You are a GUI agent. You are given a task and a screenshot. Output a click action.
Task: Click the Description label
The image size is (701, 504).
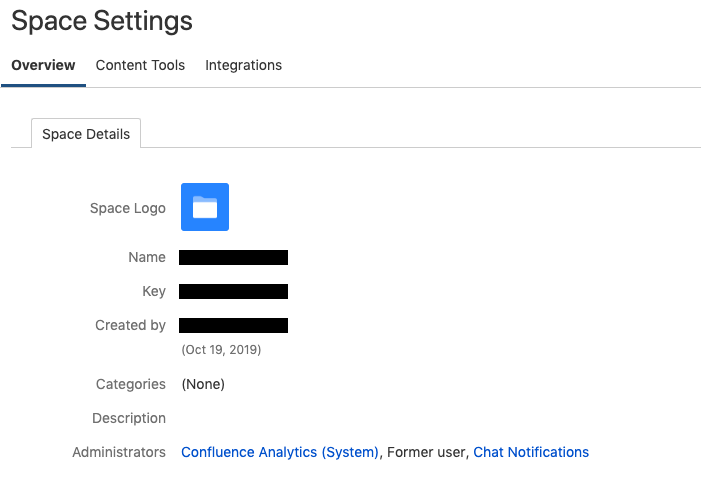129,418
